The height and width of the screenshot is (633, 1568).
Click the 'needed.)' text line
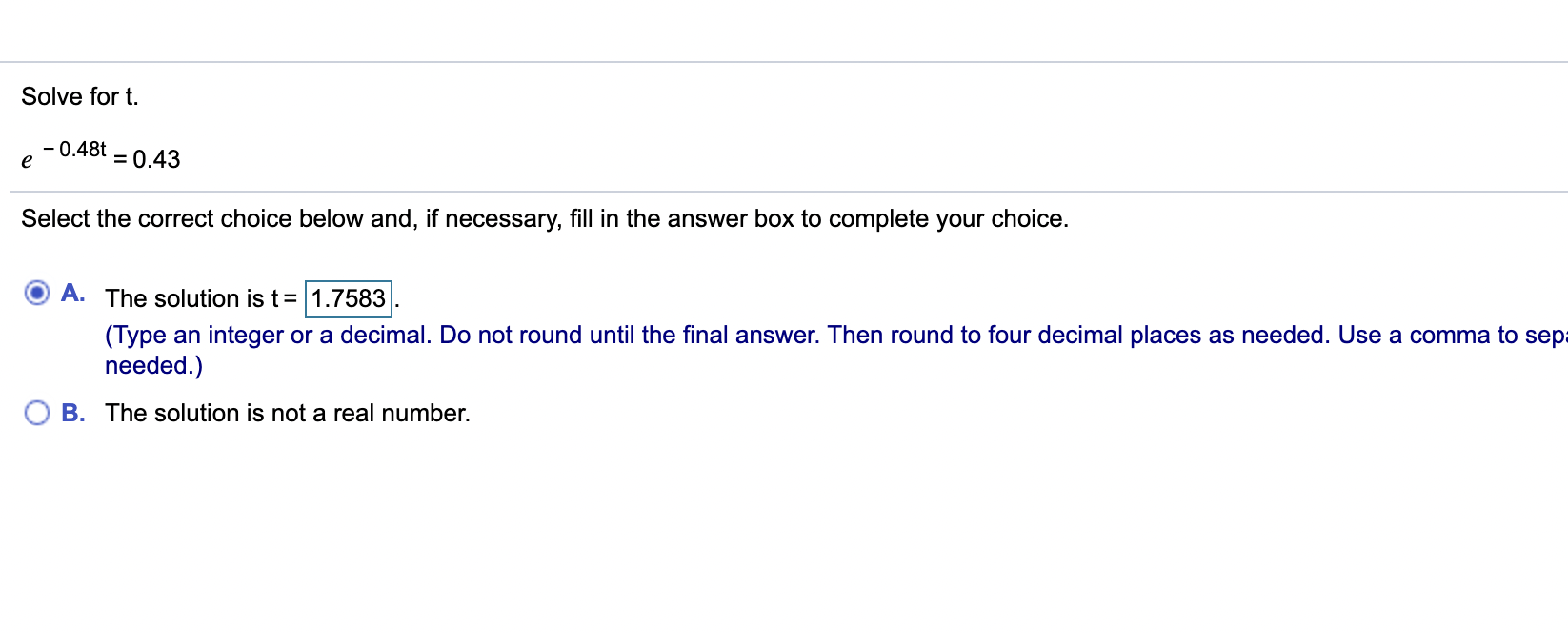tap(151, 364)
